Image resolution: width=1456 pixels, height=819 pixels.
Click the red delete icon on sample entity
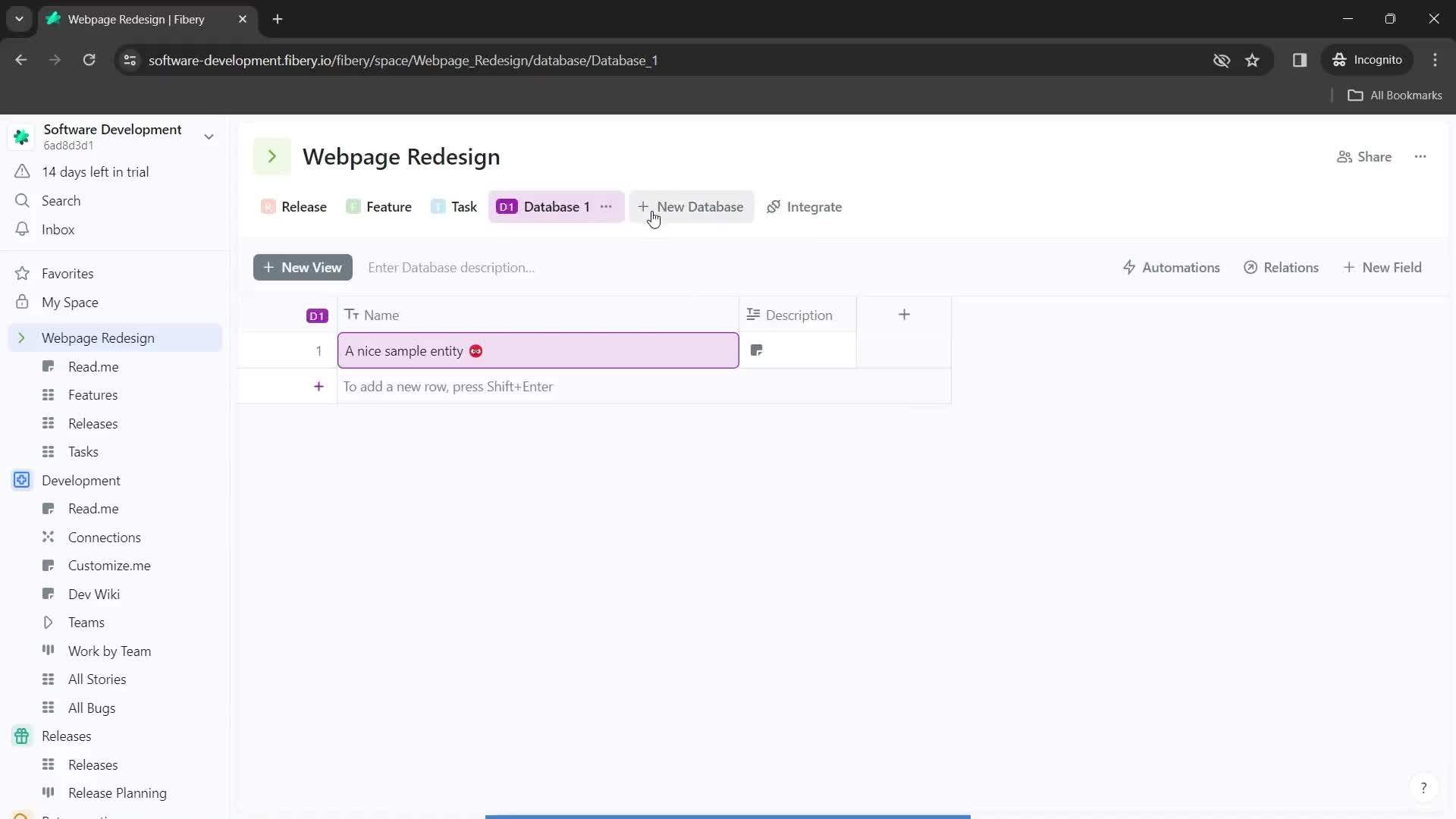[476, 350]
